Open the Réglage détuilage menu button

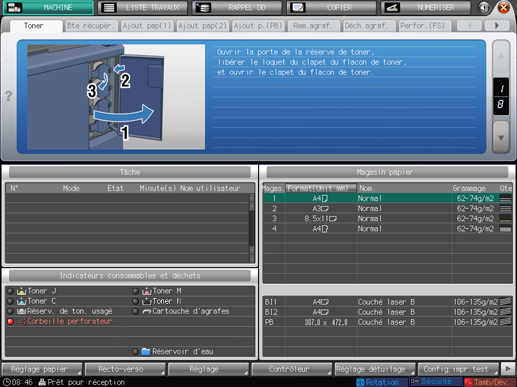coord(375,369)
